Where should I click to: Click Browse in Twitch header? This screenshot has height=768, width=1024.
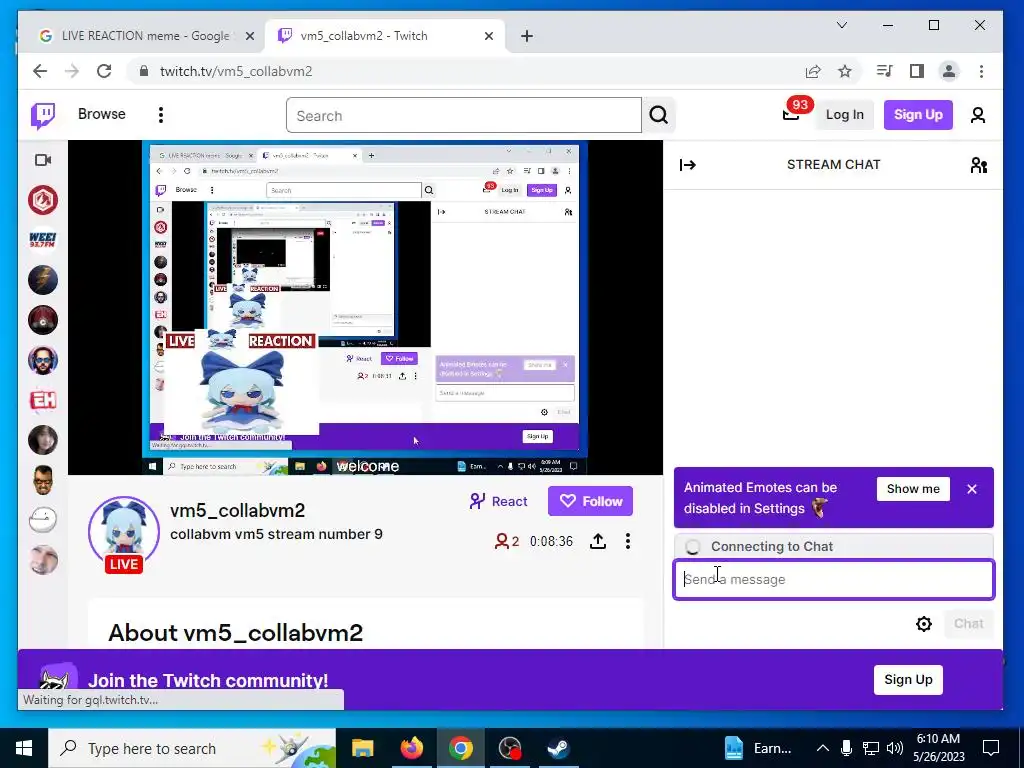102,114
